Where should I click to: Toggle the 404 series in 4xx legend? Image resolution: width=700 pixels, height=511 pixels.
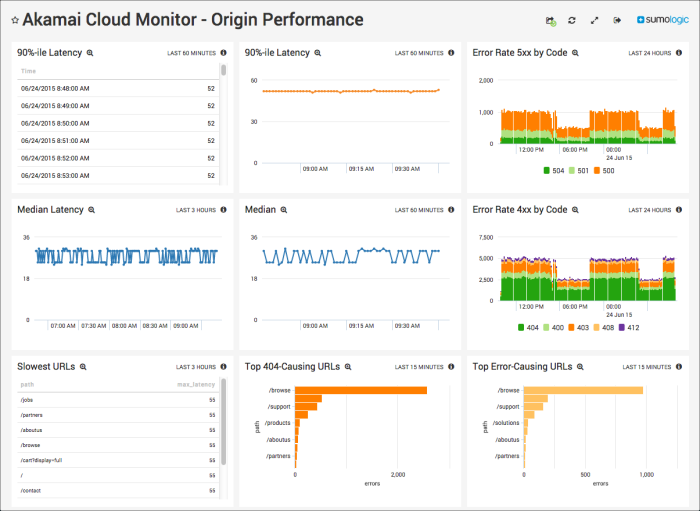pos(525,327)
